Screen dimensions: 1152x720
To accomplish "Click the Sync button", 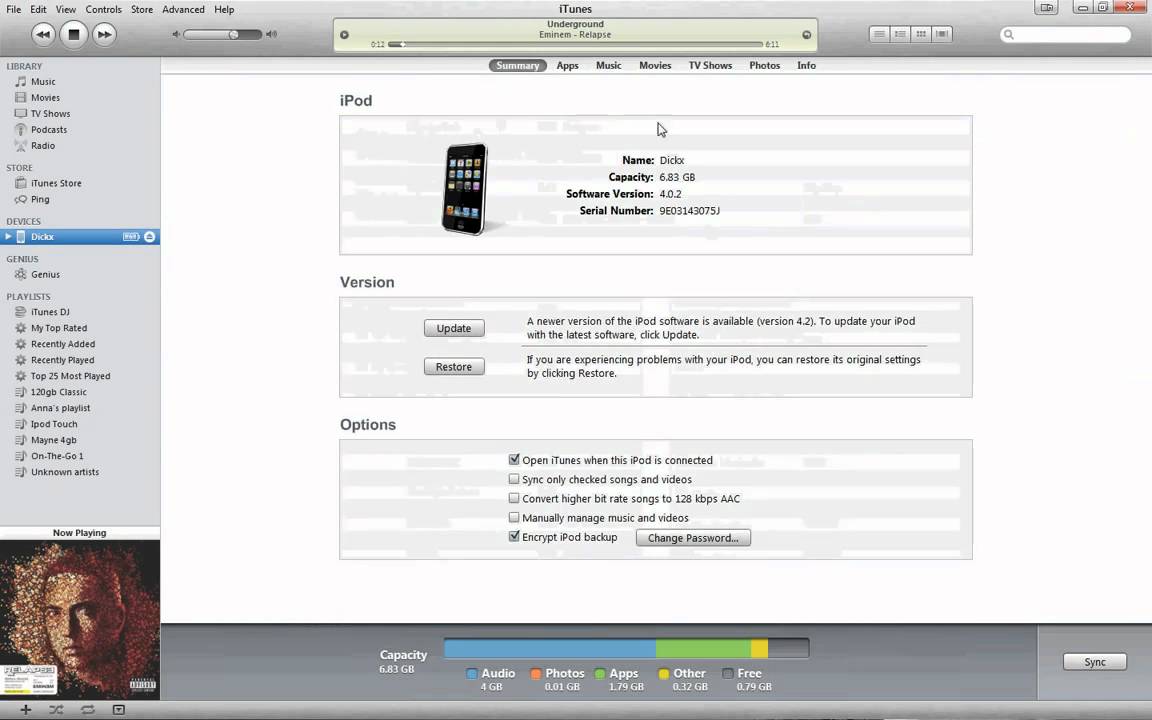I will [1095, 662].
